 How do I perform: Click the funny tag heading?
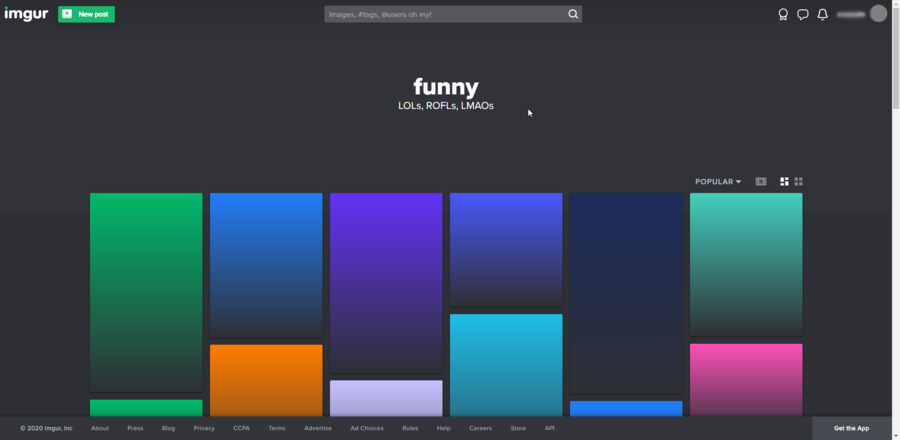(446, 87)
